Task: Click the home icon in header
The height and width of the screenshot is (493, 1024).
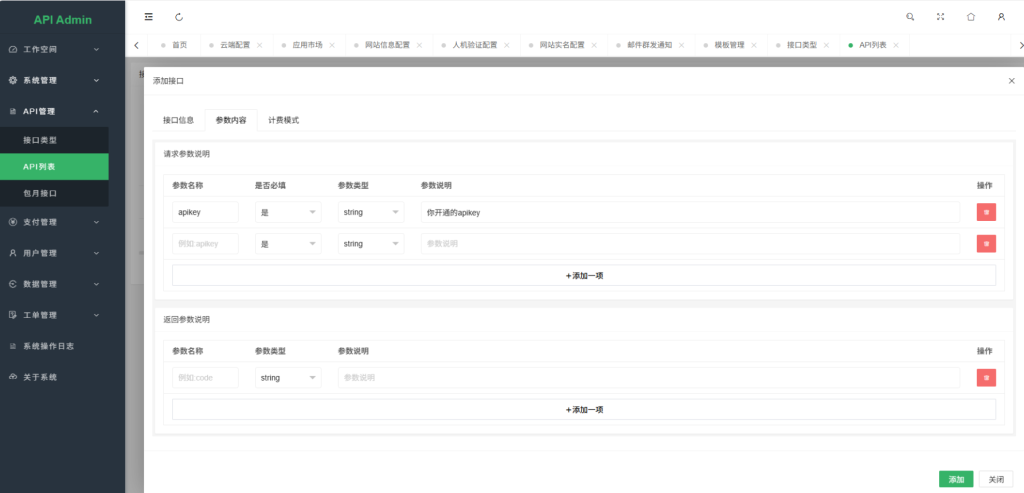Action: 970,17
